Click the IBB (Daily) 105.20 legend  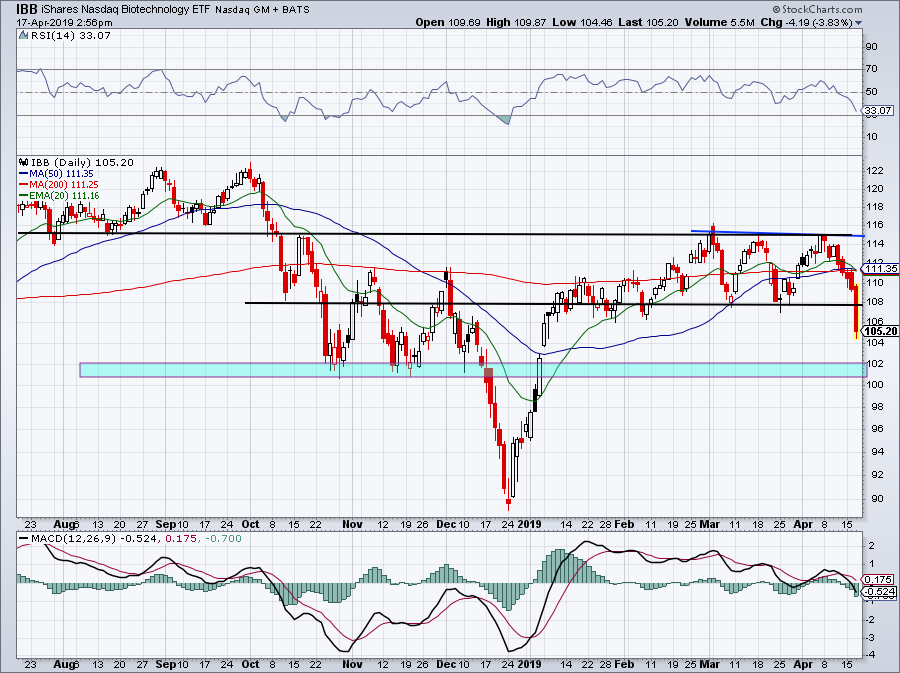coord(82,162)
